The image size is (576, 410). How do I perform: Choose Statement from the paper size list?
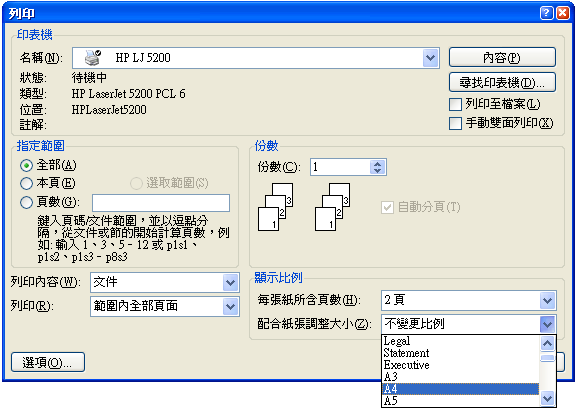(461, 353)
